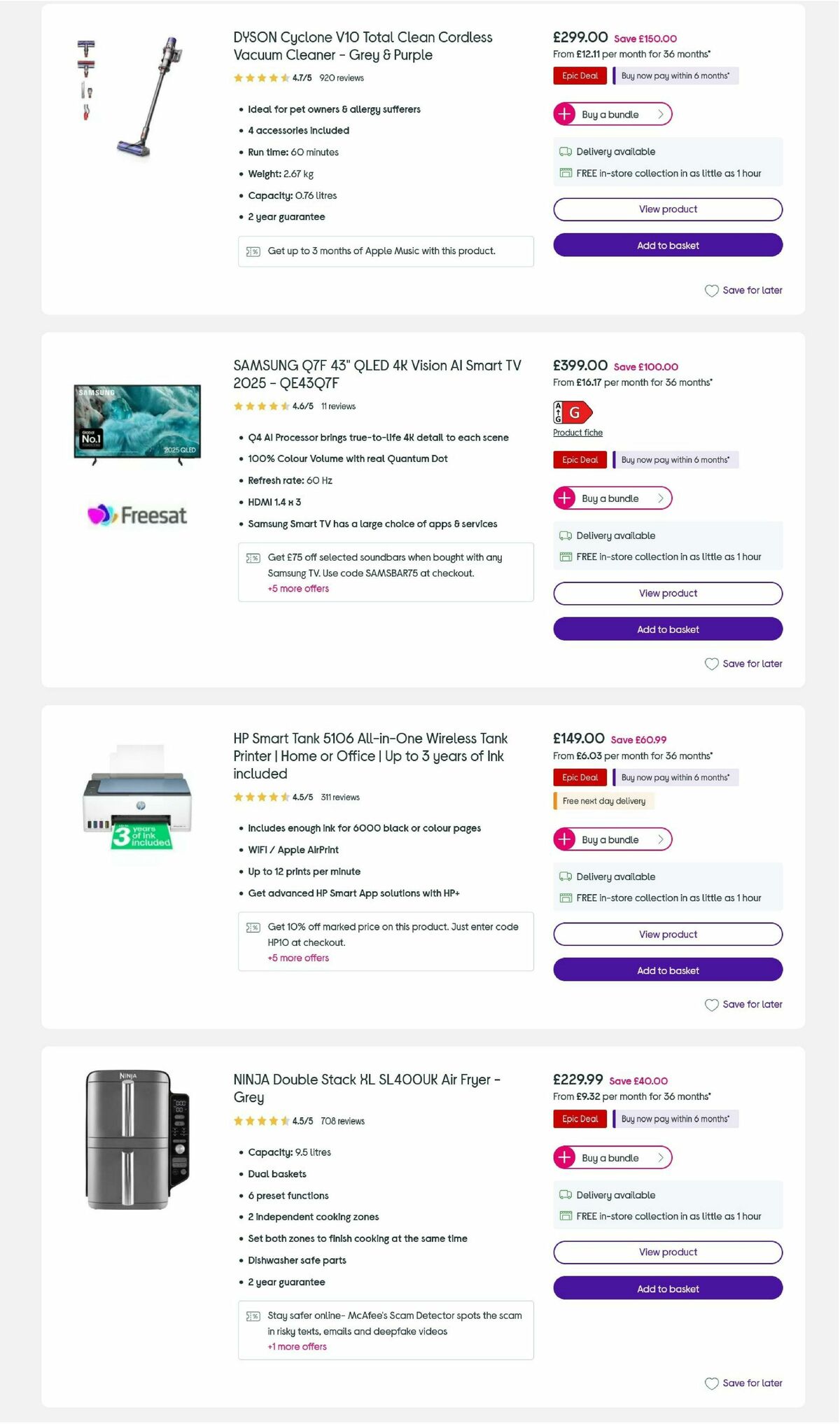Toggle Save for later on the Ninja air fryer

click(743, 1383)
